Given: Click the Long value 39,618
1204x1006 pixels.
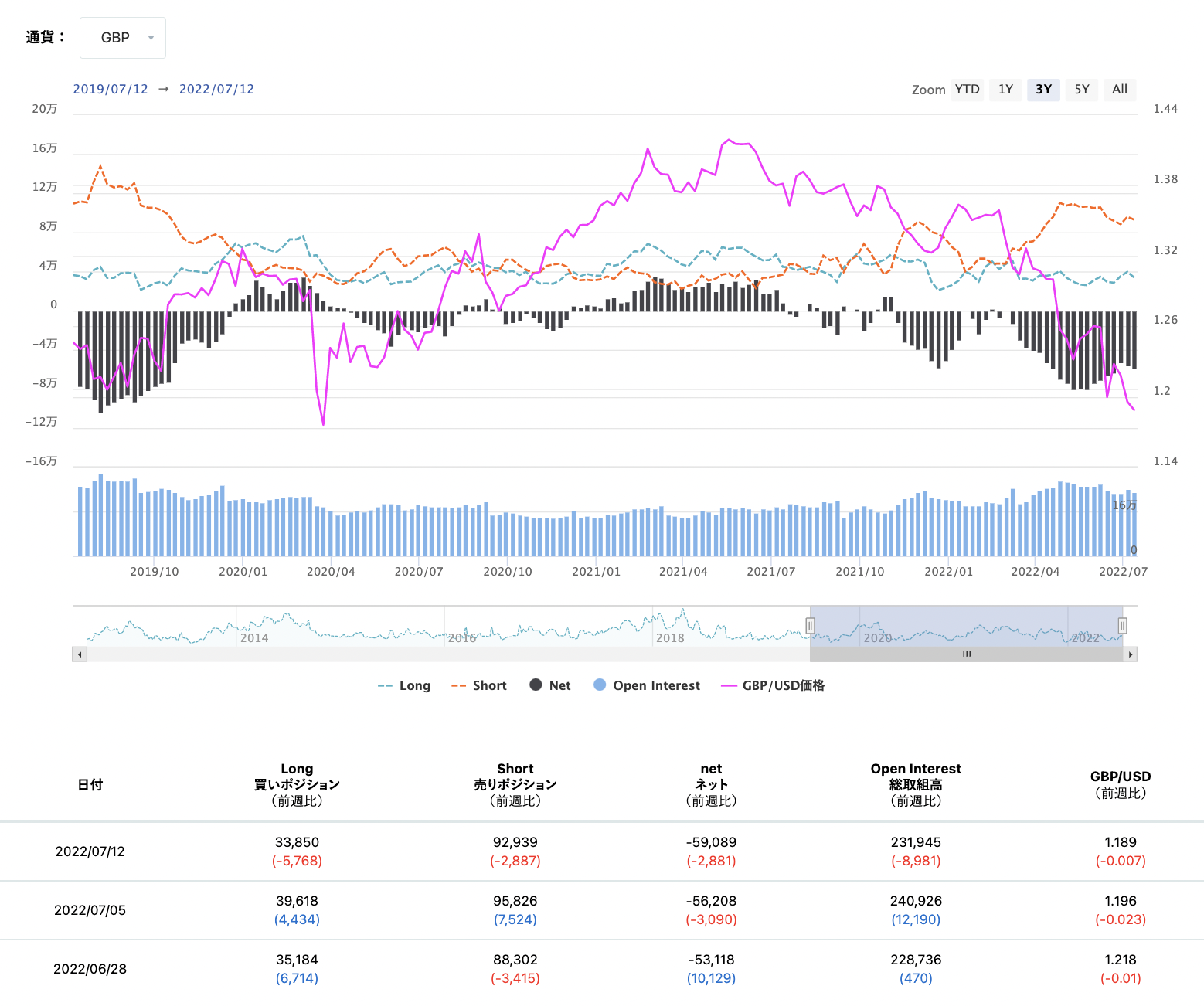Looking at the screenshot, I should [297, 901].
